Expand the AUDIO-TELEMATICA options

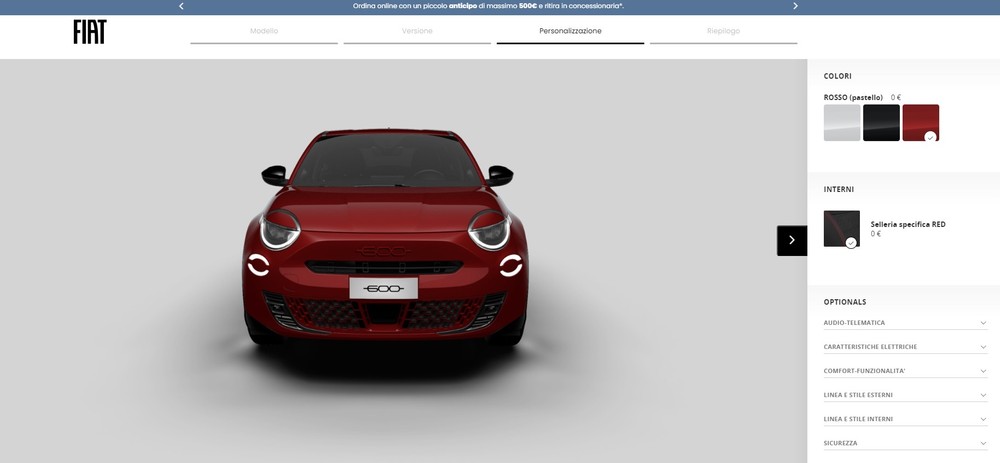(x=906, y=323)
